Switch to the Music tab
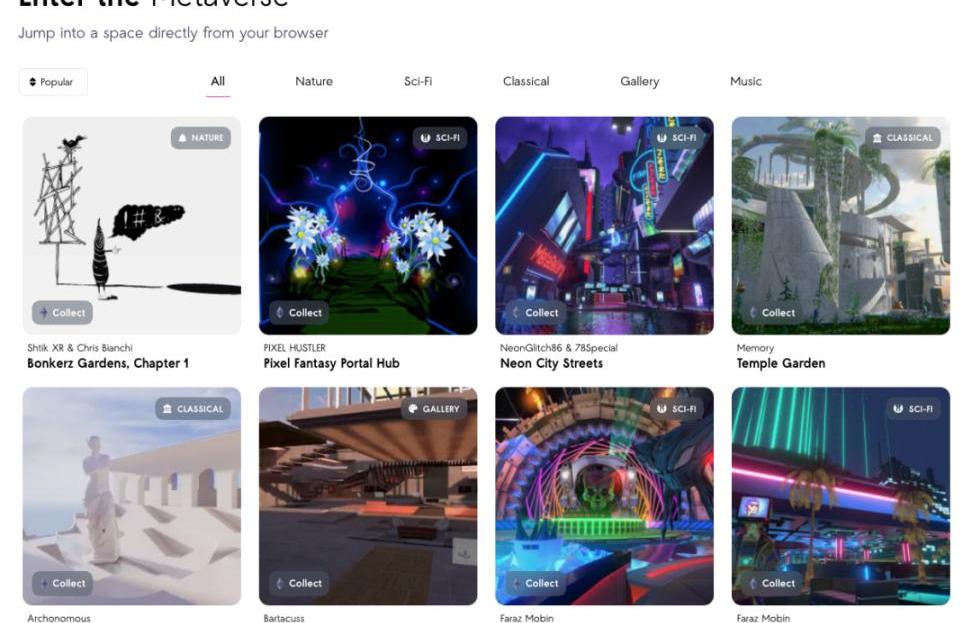Viewport: 972px width, 623px height. click(x=746, y=81)
